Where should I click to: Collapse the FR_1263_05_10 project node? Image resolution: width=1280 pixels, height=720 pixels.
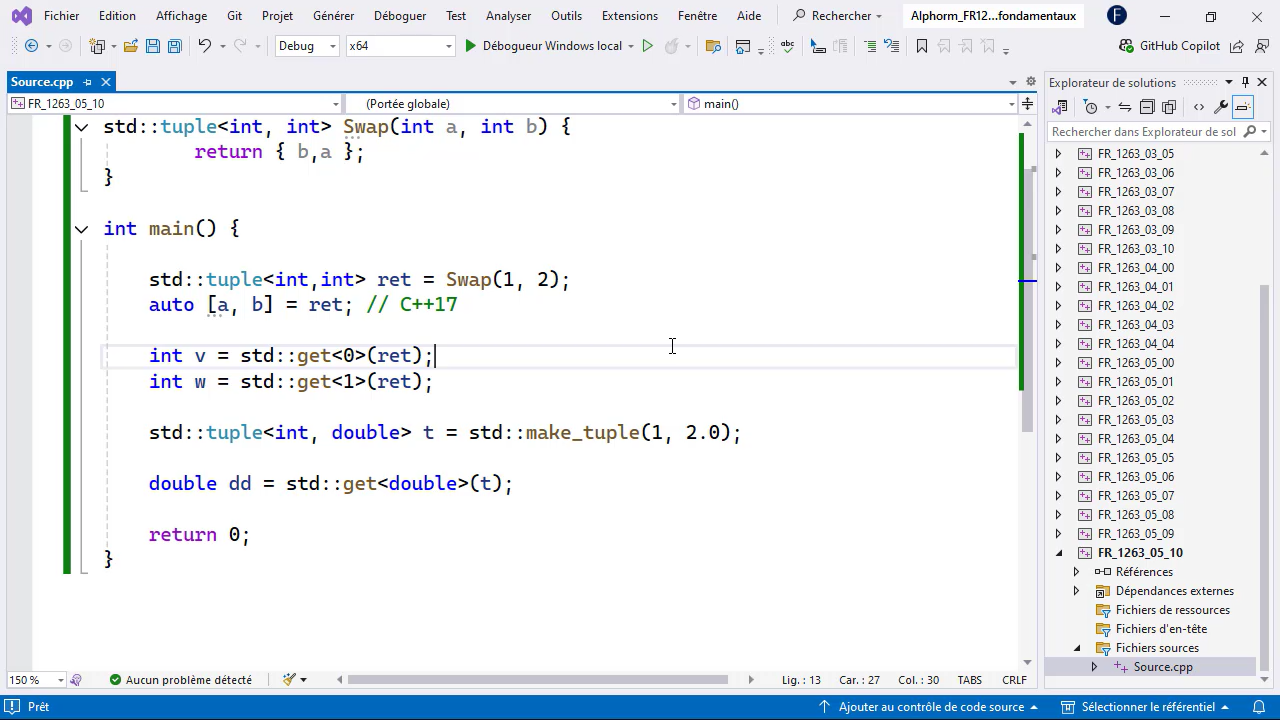tap(1059, 553)
